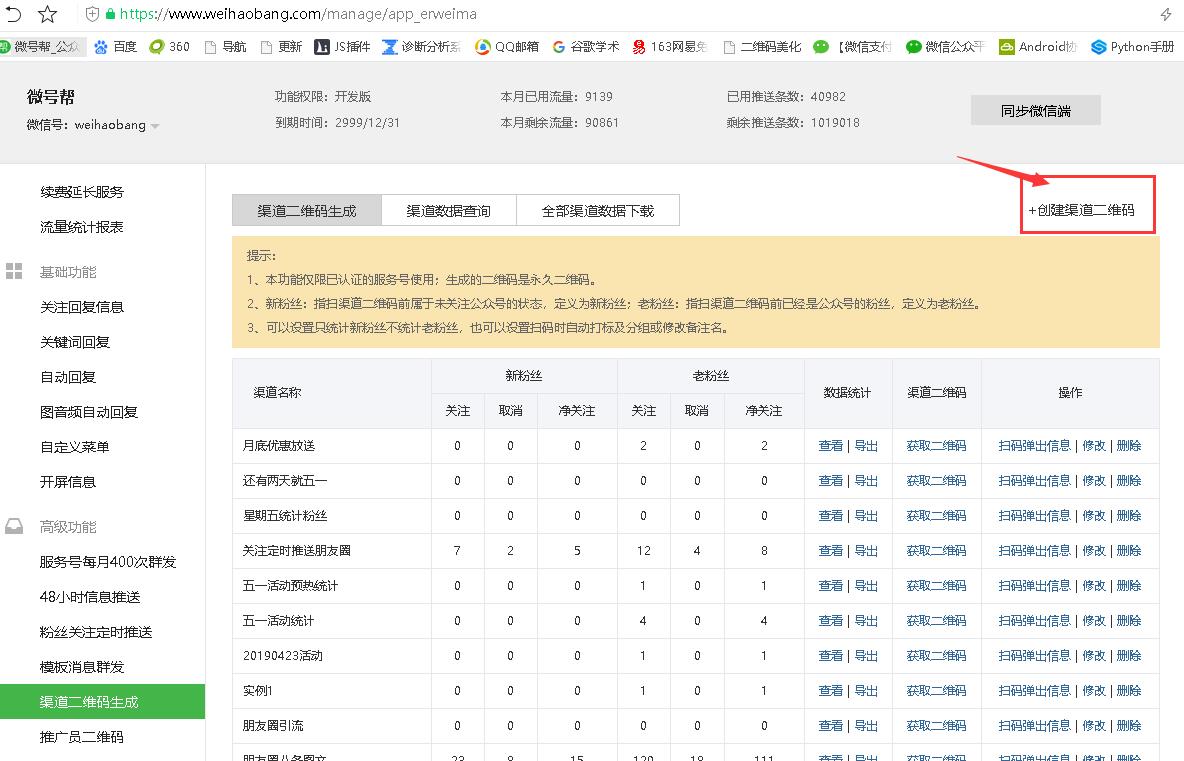Open the 百度 bookmark

[116, 47]
